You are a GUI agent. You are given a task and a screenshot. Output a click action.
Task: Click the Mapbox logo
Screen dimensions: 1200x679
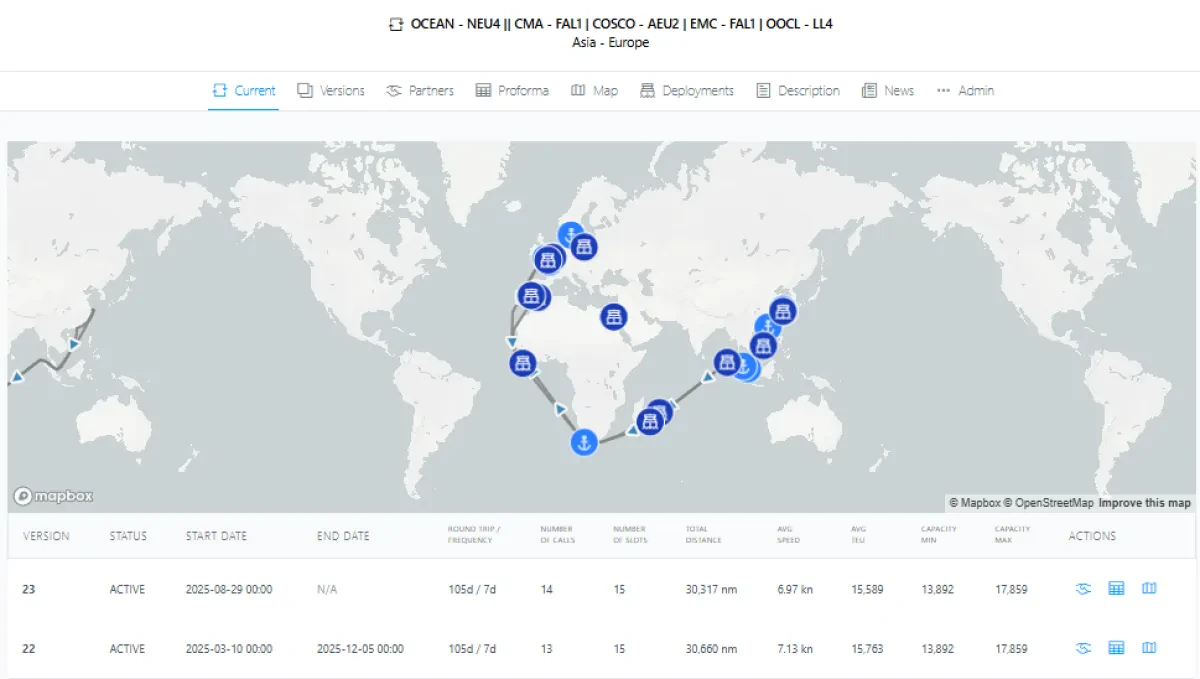coord(54,496)
